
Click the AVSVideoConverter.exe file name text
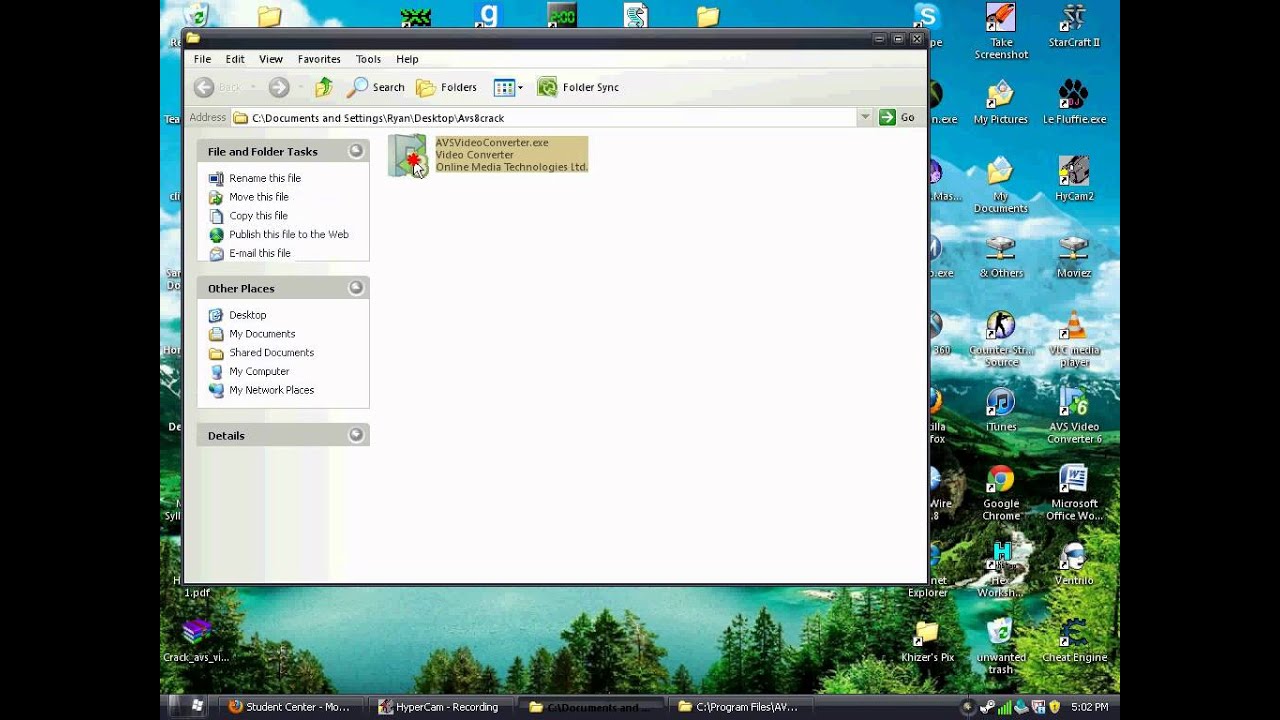tap(492, 142)
